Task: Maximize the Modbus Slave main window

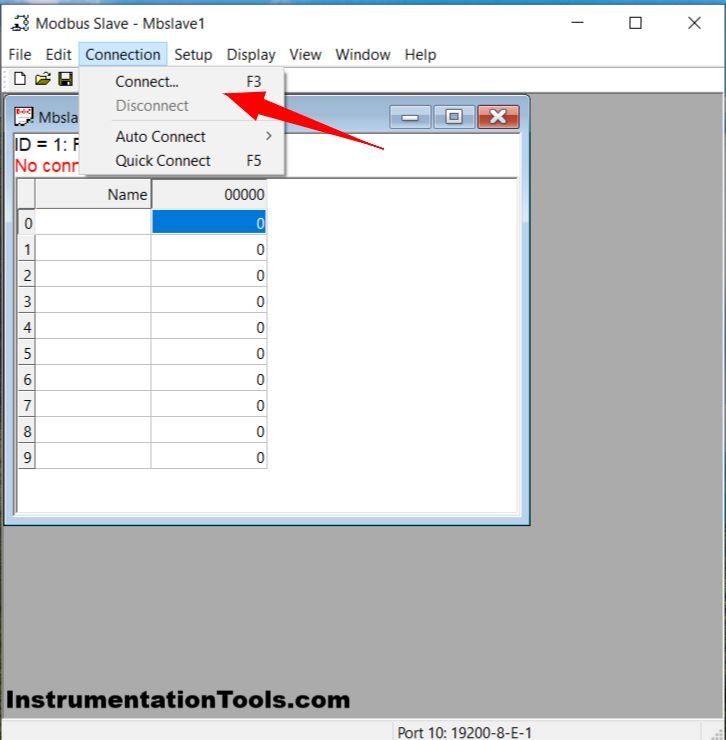Action: coord(635,23)
